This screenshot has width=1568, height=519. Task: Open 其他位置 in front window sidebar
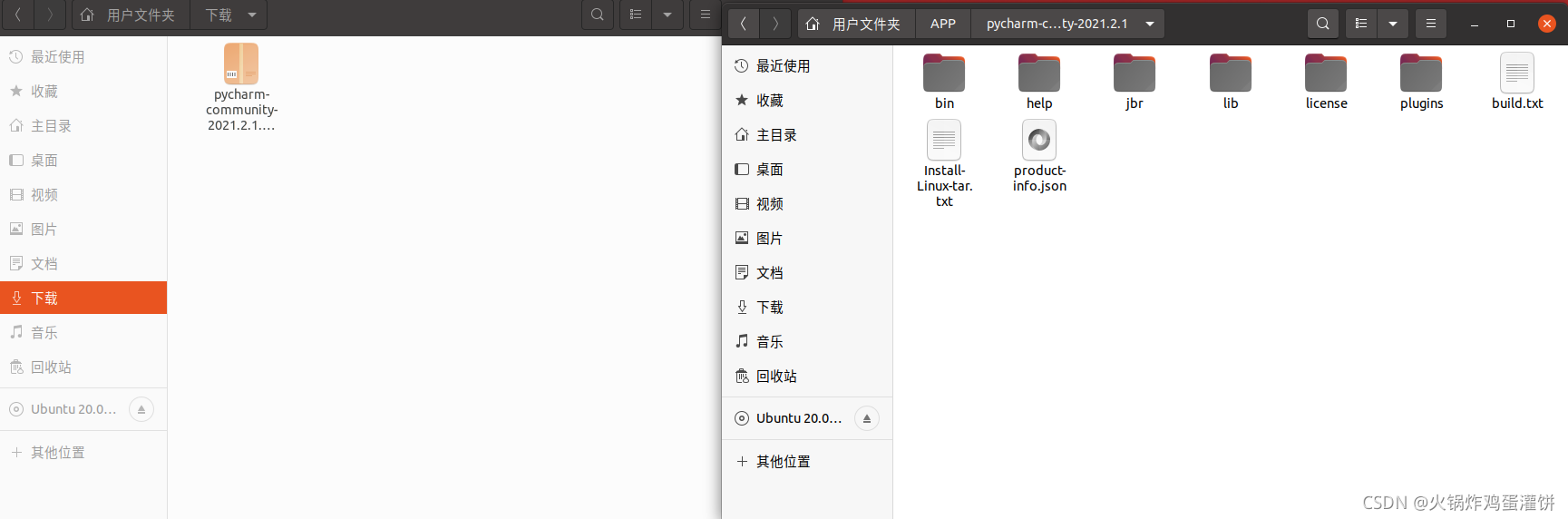(807, 461)
